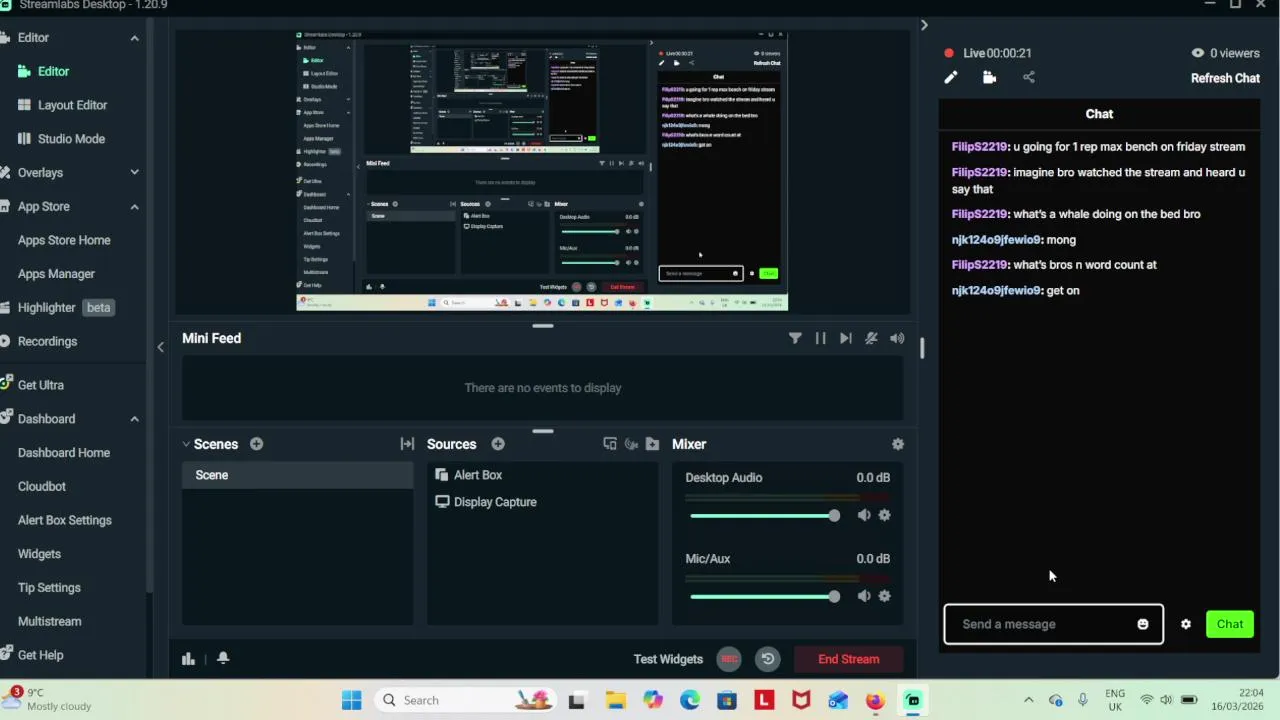
Task: Click the End Stream button
Action: pyautogui.click(x=849, y=659)
